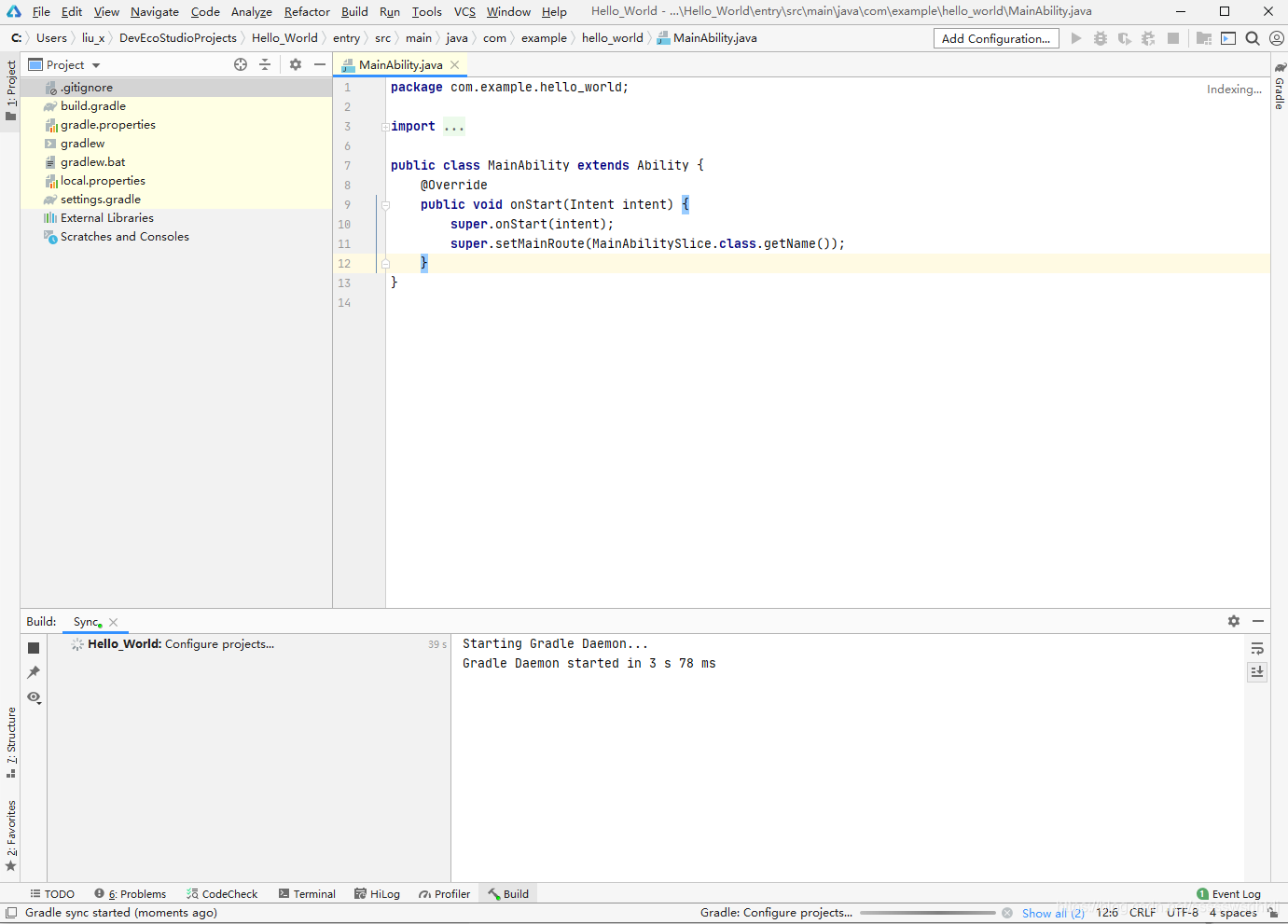Open the CodeCheck tool window
Screen dimensions: 1288x924
click(x=222, y=893)
